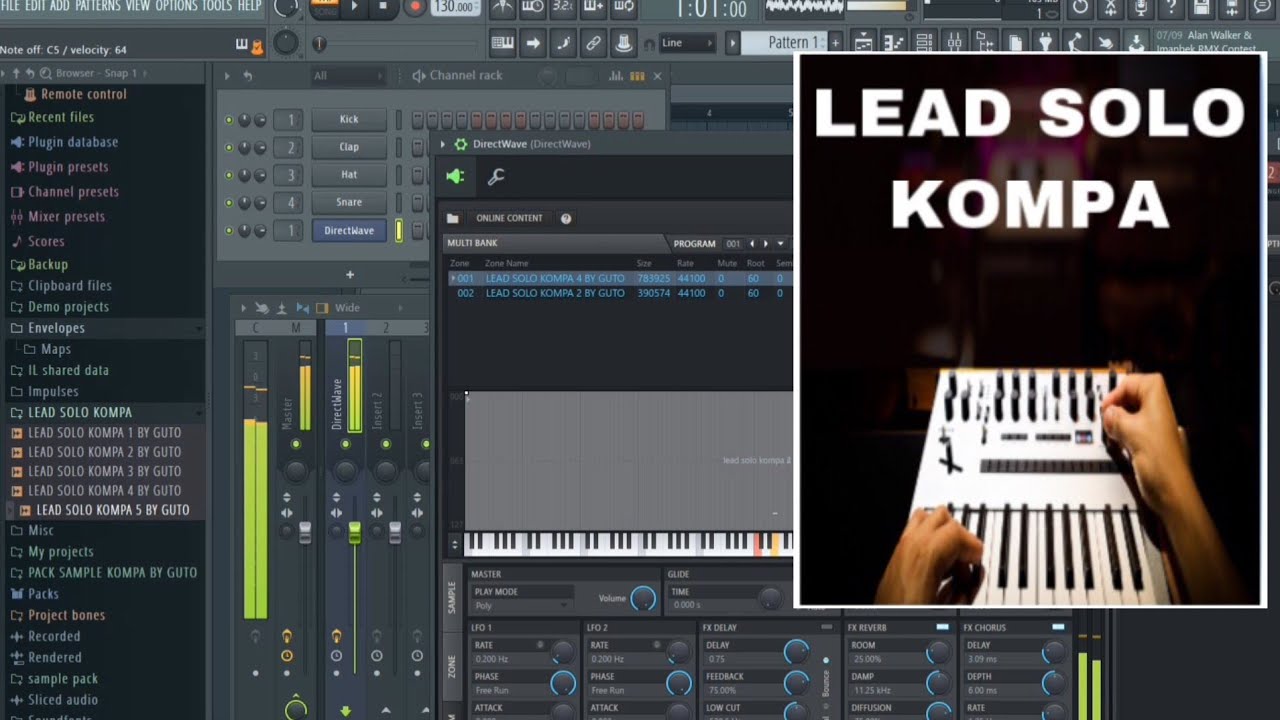Toggle the step editing arrow icon
Viewport: 1280px width, 720px height.
point(533,43)
